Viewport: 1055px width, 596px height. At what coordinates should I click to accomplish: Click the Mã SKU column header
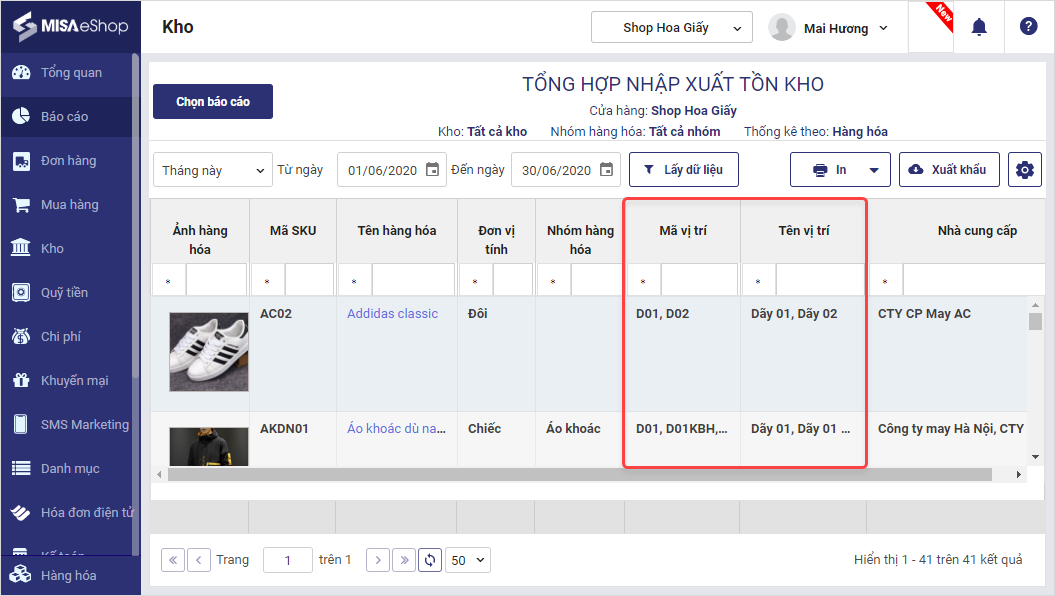[x=293, y=231]
